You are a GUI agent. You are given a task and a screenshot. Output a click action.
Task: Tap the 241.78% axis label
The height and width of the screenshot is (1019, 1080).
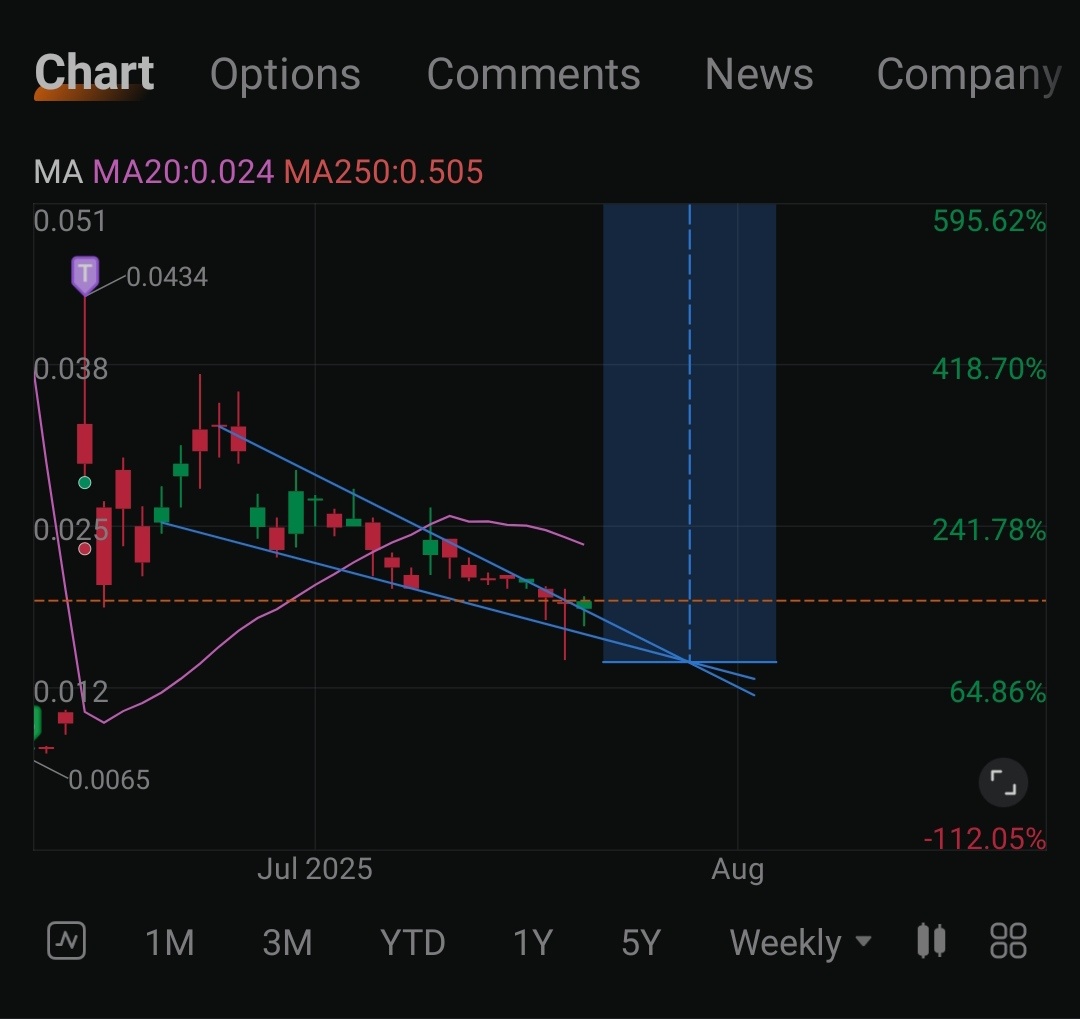tap(989, 531)
